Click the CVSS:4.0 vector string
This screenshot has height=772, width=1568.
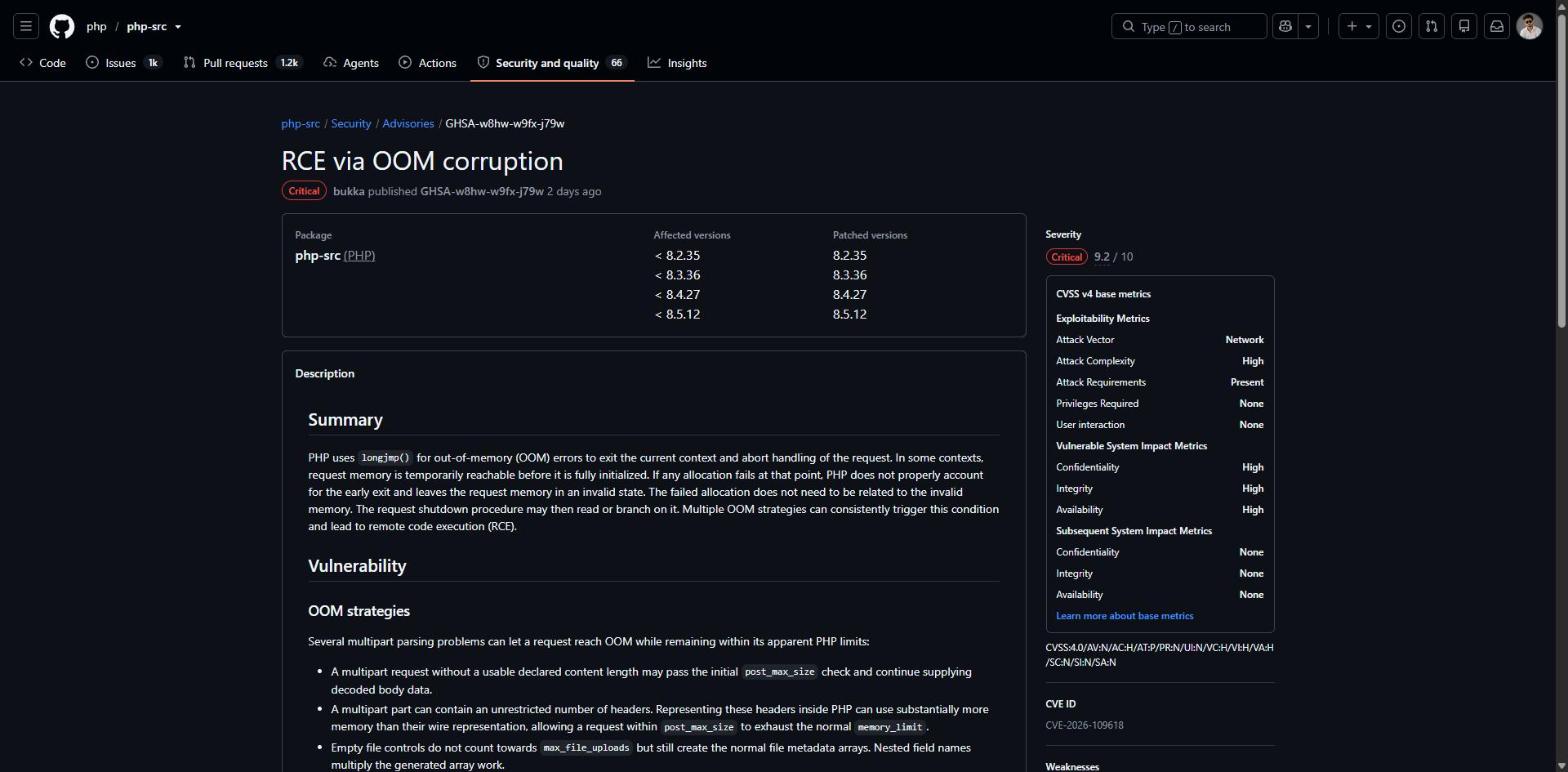click(1160, 655)
